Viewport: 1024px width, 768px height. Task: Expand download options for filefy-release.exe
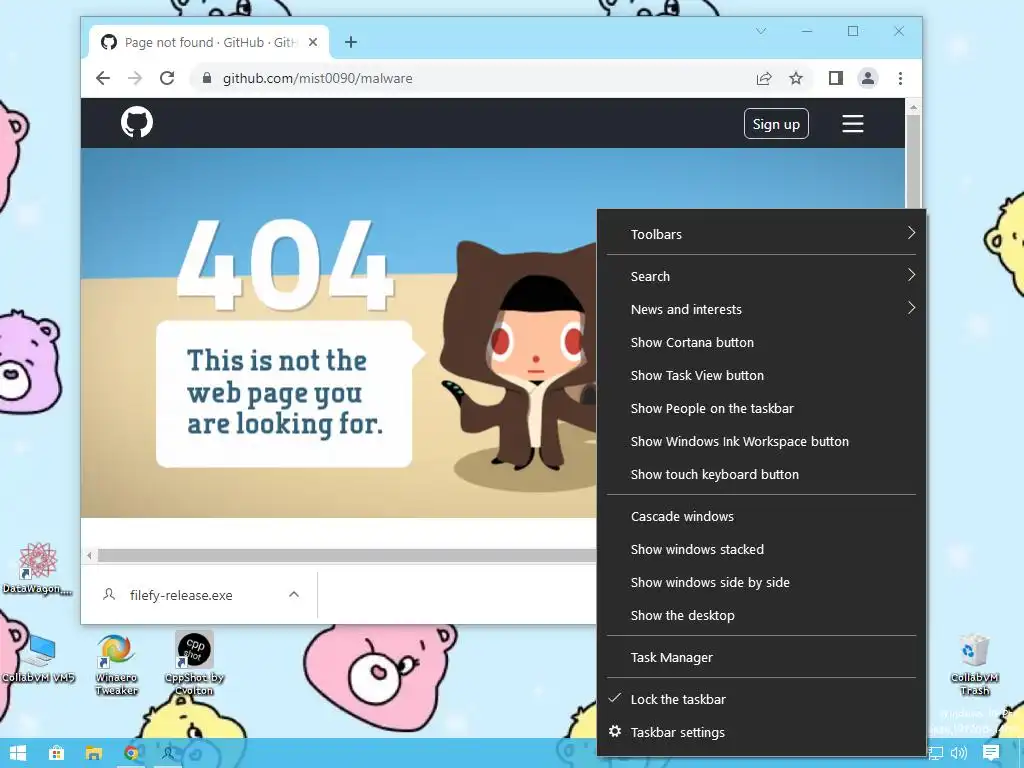294,594
